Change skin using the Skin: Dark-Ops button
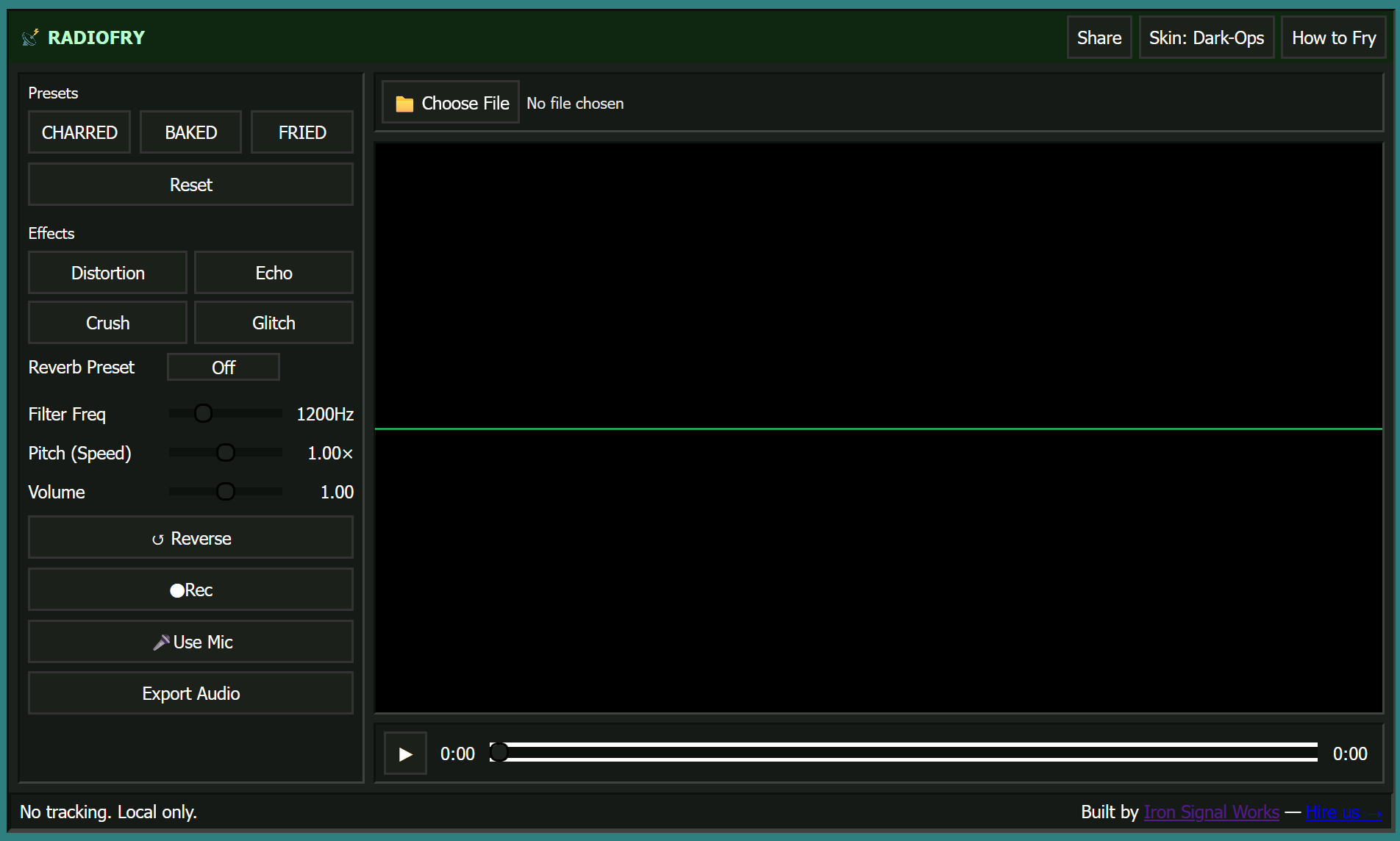This screenshot has width=1400, height=841. [x=1206, y=37]
